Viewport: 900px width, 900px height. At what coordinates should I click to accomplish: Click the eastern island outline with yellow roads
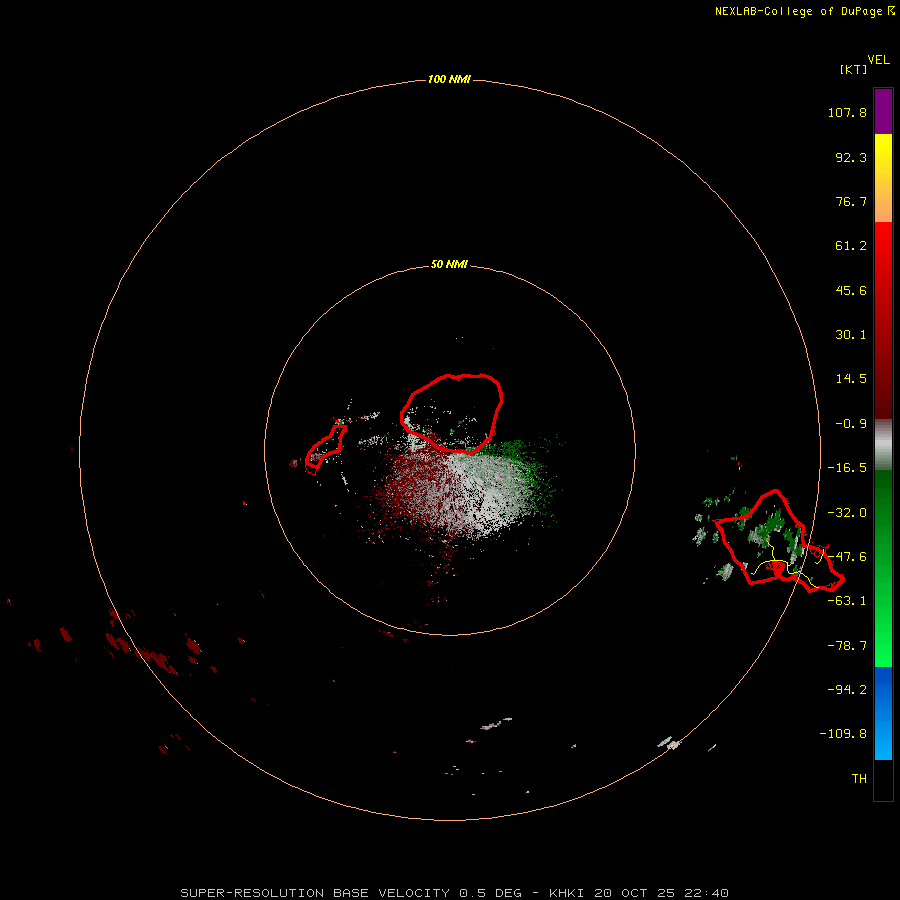[x=779, y=541]
